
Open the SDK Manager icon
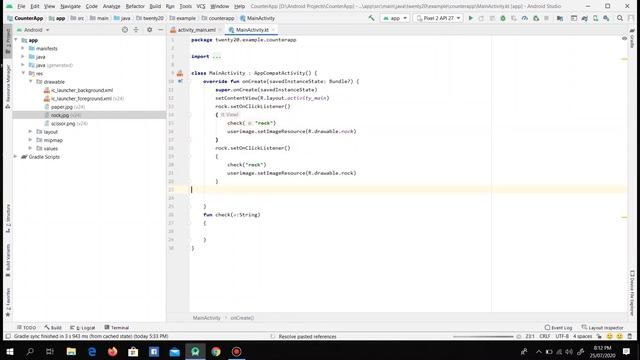607,18
